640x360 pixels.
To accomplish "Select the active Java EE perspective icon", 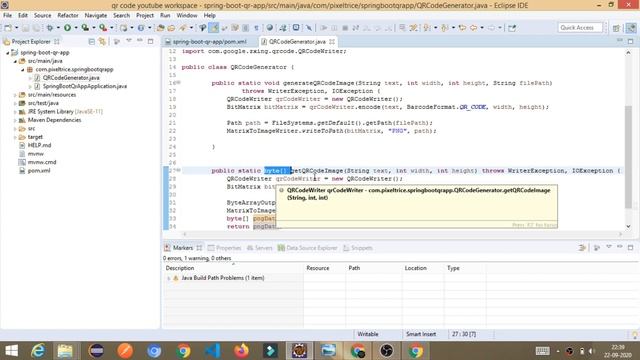I will click(631, 28).
